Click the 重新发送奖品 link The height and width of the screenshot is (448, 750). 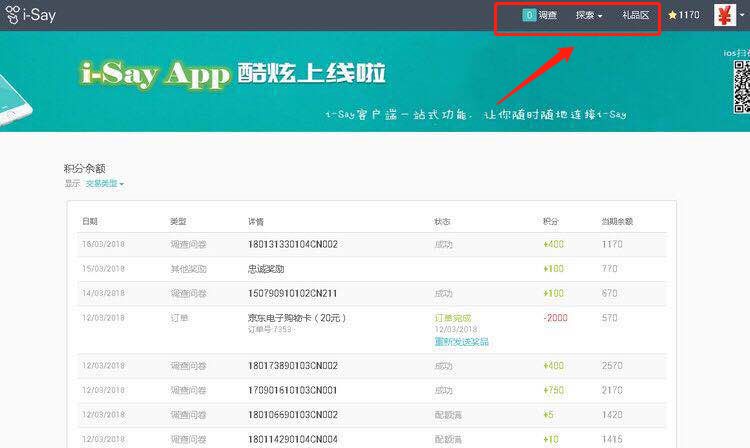(x=461, y=342)
